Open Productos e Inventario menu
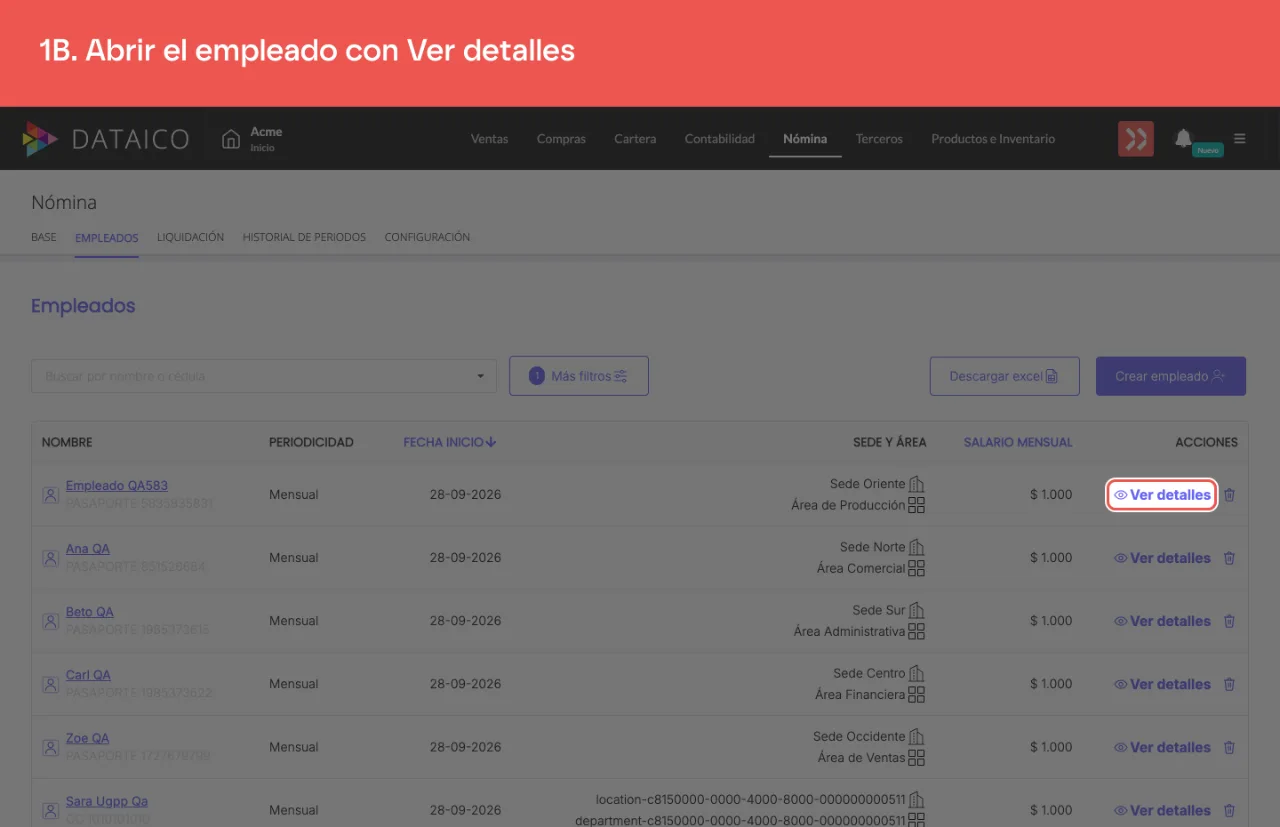The image size is (1280, 827). point(993,139)
